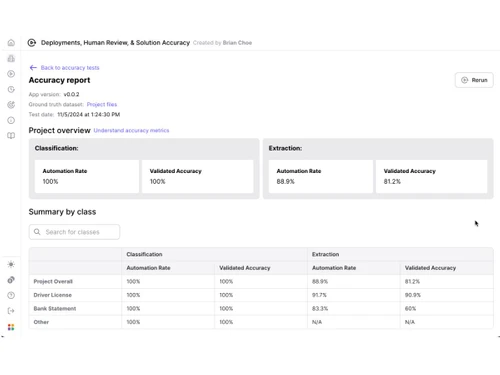This screenshot has width=500, height=375.
Task: Focus the Search for classes field
Action: click(74, 232)
